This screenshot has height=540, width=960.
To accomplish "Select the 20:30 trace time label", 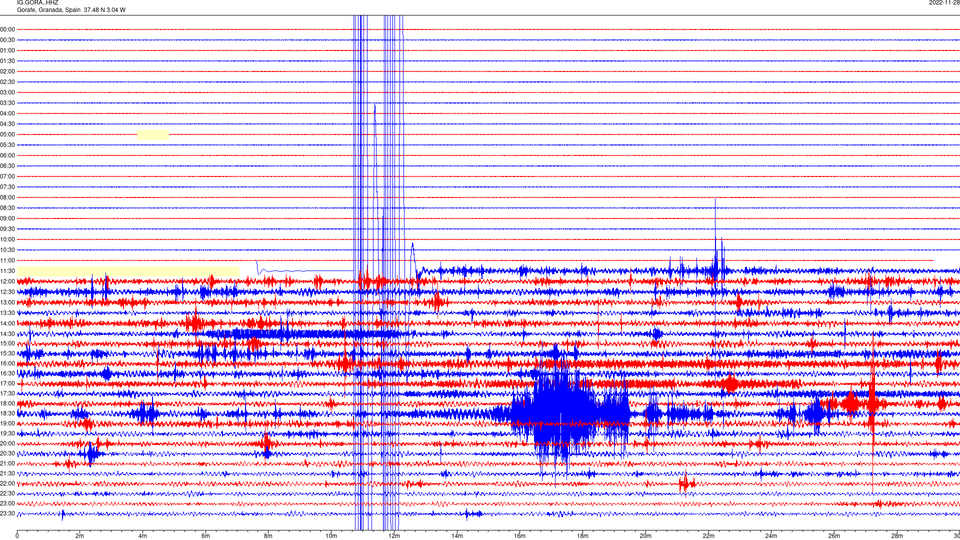I will (7, 454).
